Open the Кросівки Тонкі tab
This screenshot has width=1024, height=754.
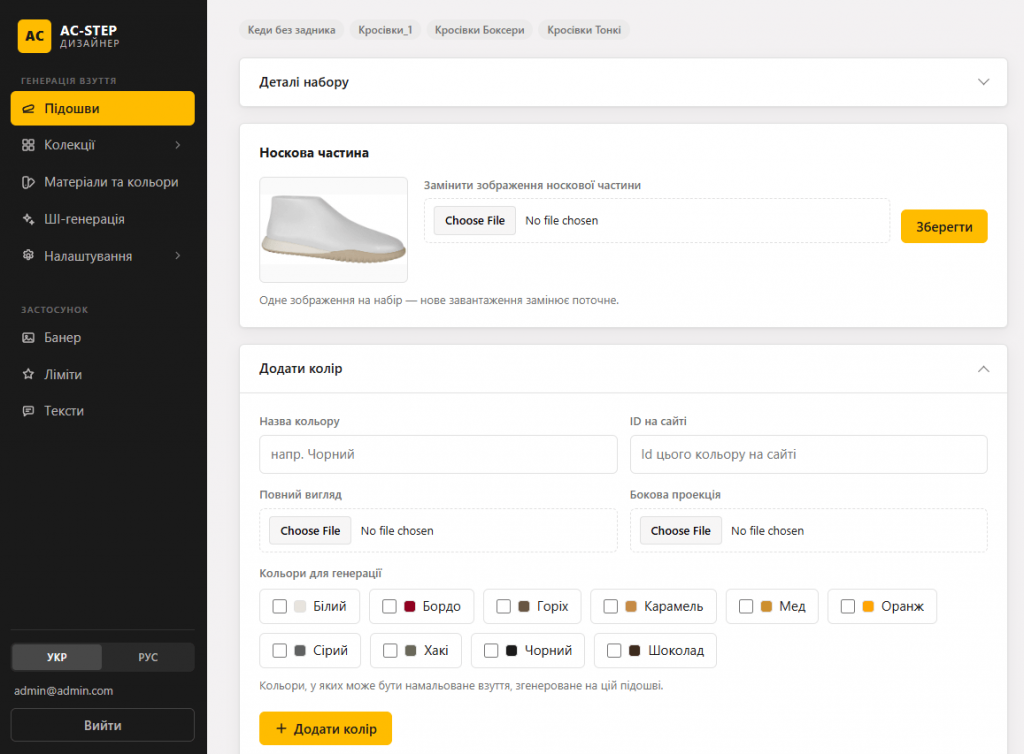(584, 30)
